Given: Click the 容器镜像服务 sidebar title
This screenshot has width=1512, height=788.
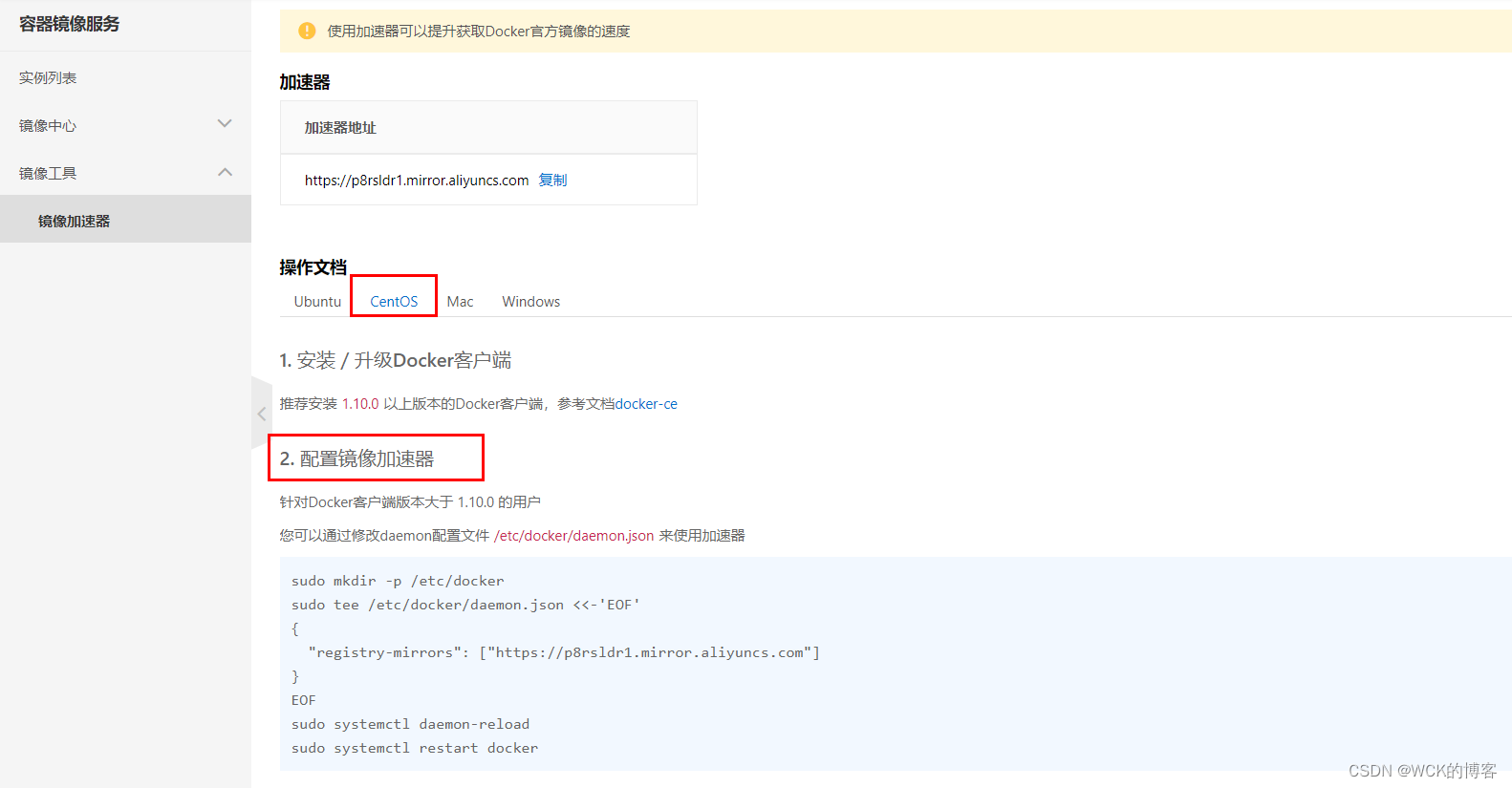Looking at the screenshot, I should point(69,24).
